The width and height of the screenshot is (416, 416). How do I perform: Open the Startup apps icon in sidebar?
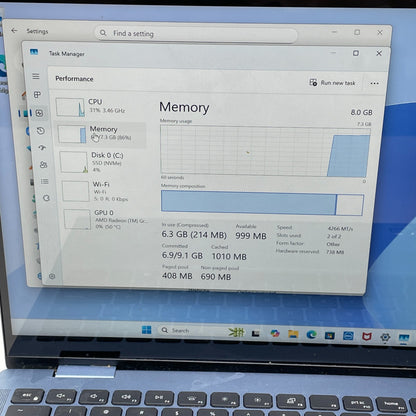[42, 148]
